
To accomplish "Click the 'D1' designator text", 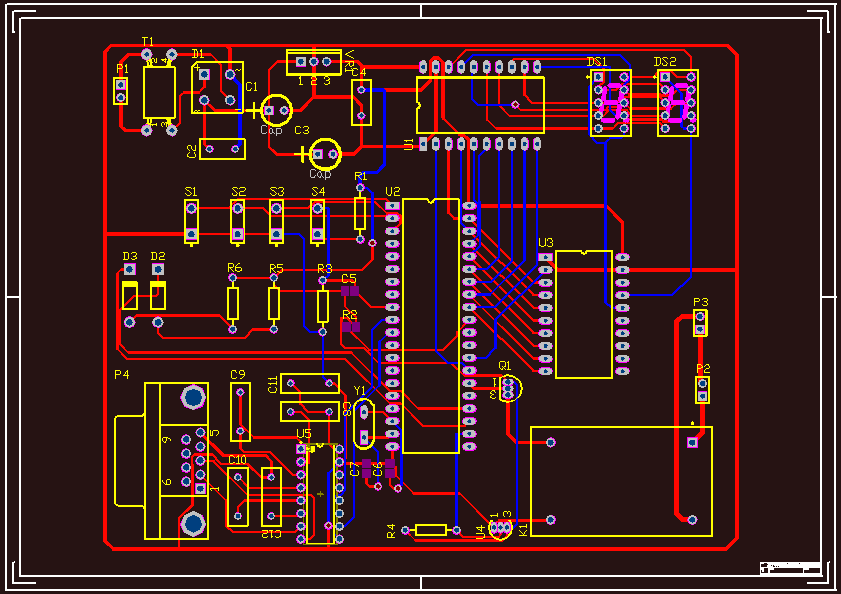I will coord(198,54).
